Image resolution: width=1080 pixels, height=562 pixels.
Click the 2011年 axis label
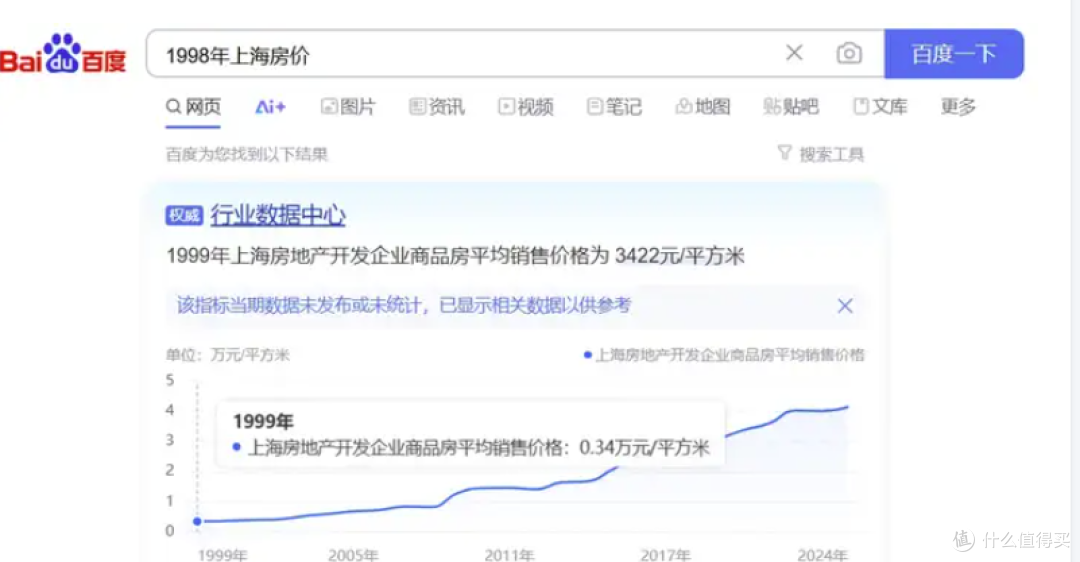(x=509, y=554)
